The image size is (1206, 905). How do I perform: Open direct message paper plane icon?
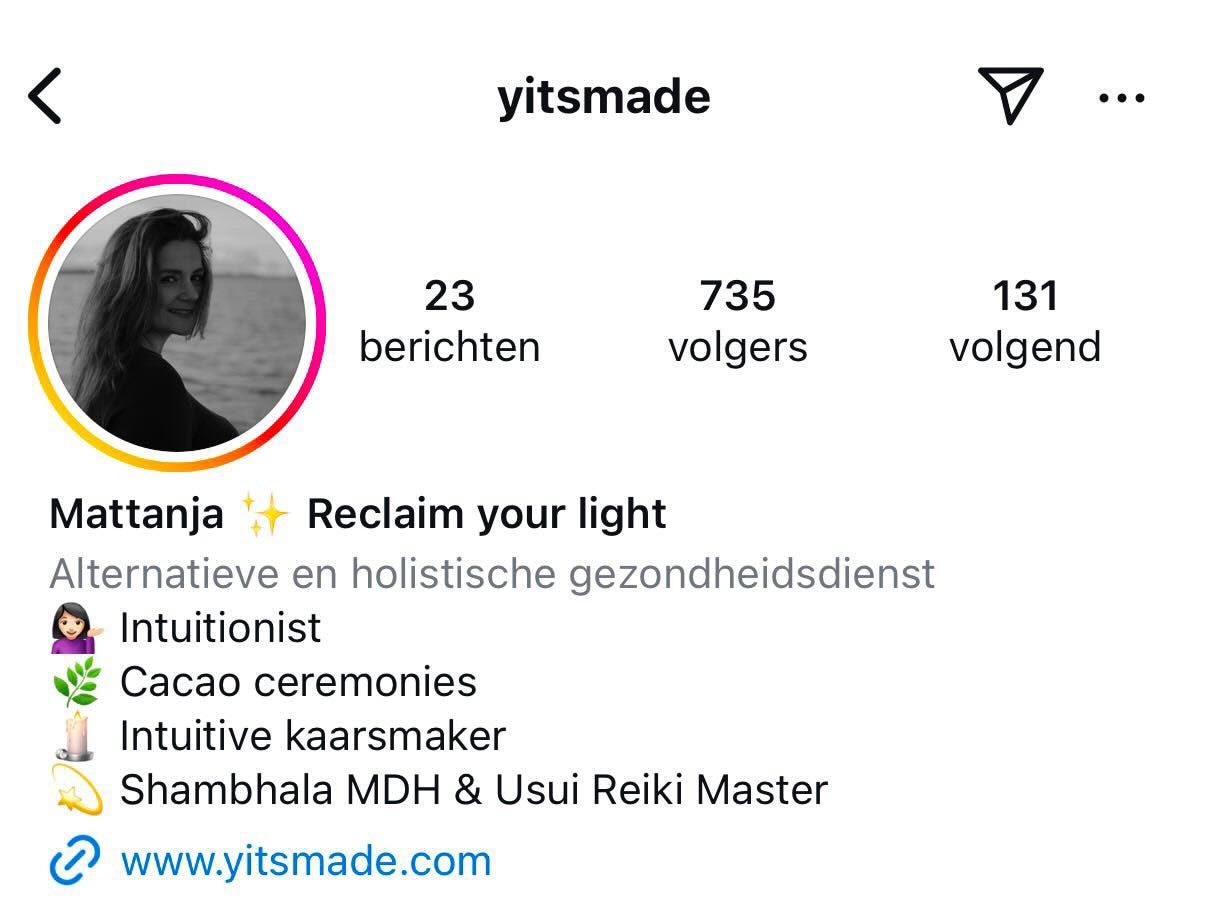click(1010, 95)
